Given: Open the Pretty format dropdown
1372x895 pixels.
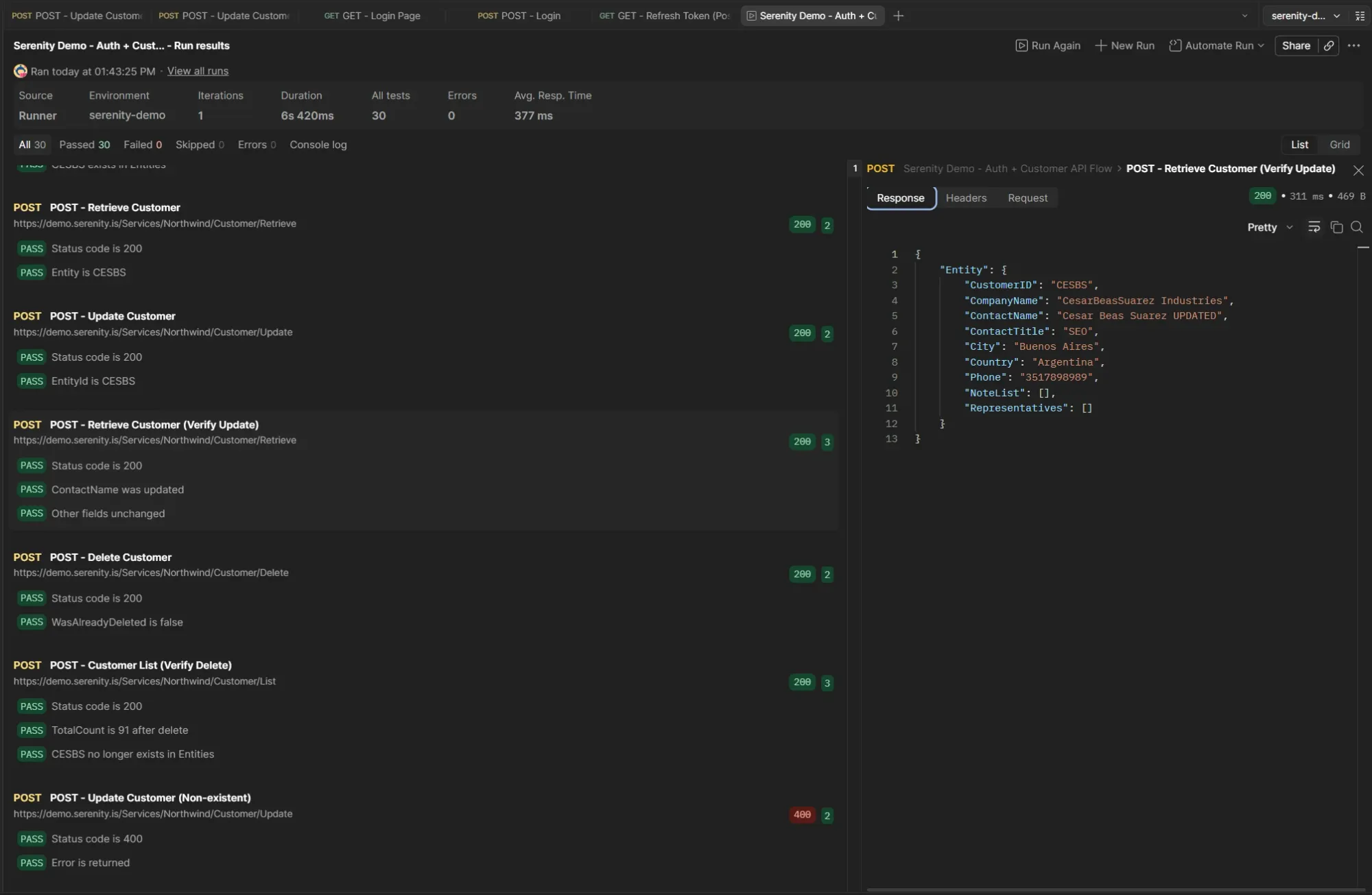Looking at the screenshot, I should (1268, 227).
